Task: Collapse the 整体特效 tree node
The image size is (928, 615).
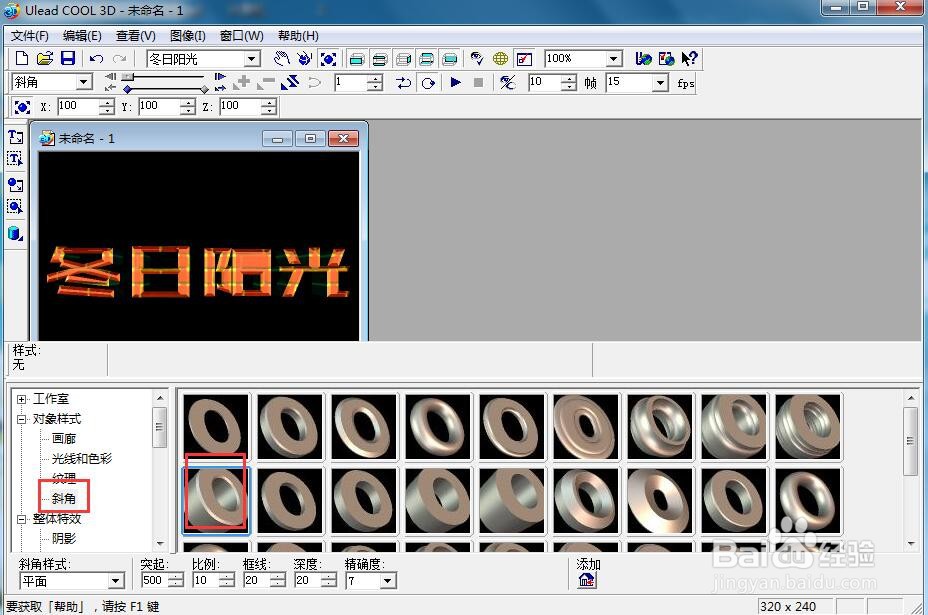Action: [x=22, y=519]
